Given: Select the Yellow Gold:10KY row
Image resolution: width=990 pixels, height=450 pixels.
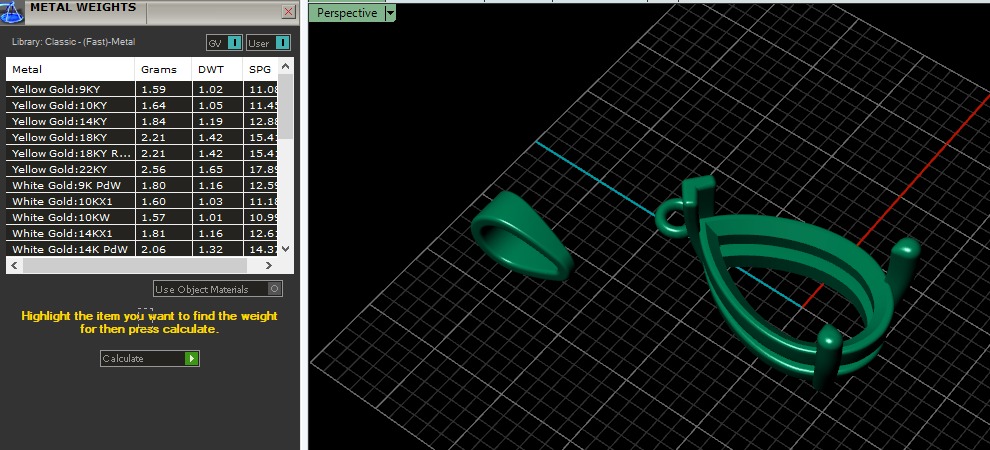Looking at the screenshot, I should pyautogui.click(x=141, y=105).
